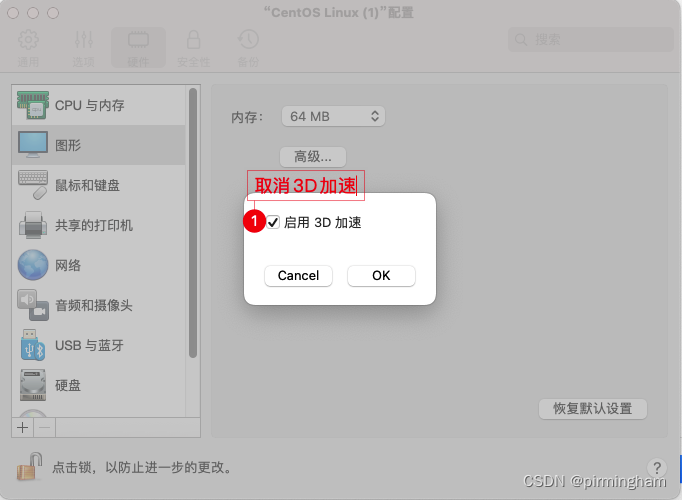Open help with the question mark
The height and width of the screenshot is (500, 682).
(x=657, y=468)
